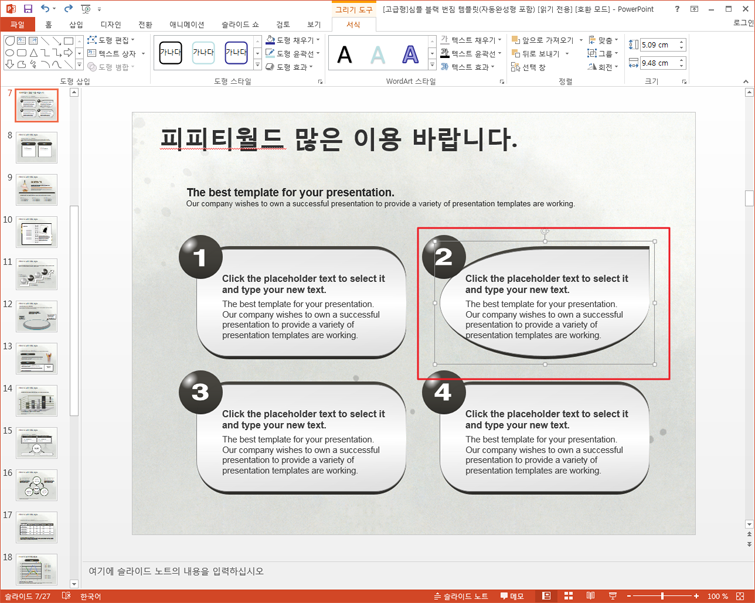Open 도형 편집 dropdown
Viewport: 755px width, 603px height.
coord(111,40)
